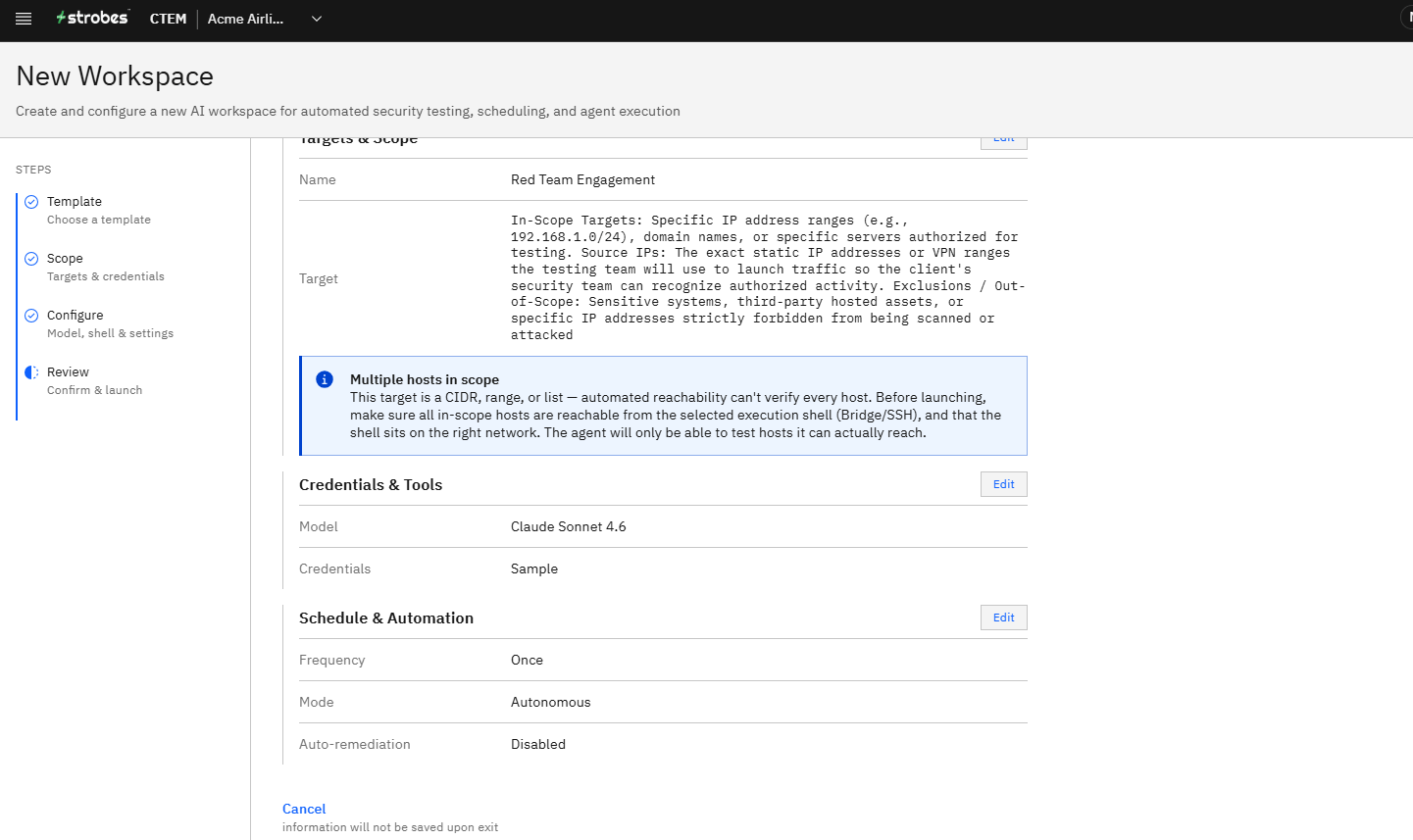Open the hamburger navigation menu
1413x840 pixels.
(x=24, y=19)
